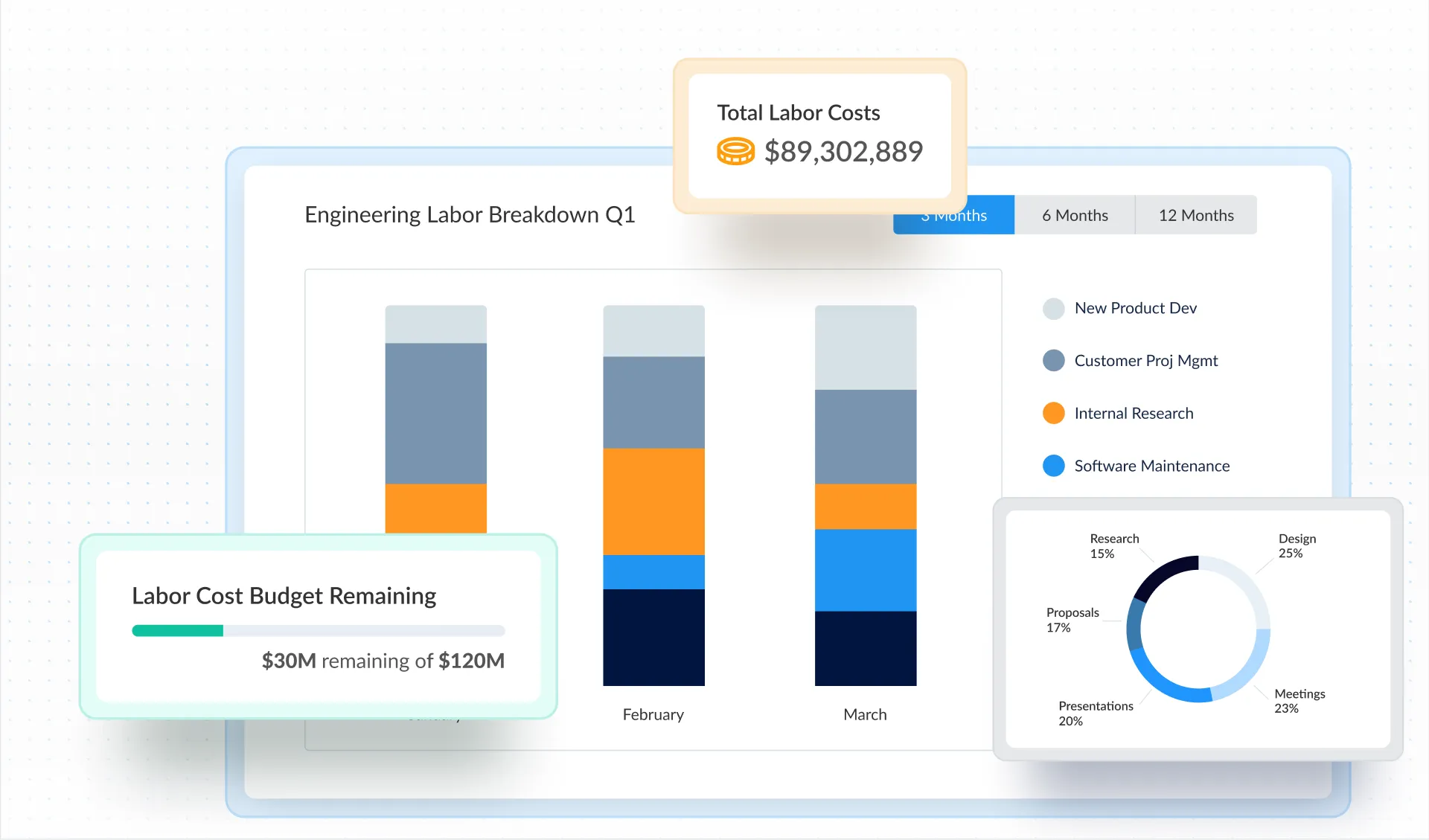This screenshot has height=840, width=1429.
Task: Click the orange Internal Research legend dot
Action: pyautogui.click(x=1054, y=413)
